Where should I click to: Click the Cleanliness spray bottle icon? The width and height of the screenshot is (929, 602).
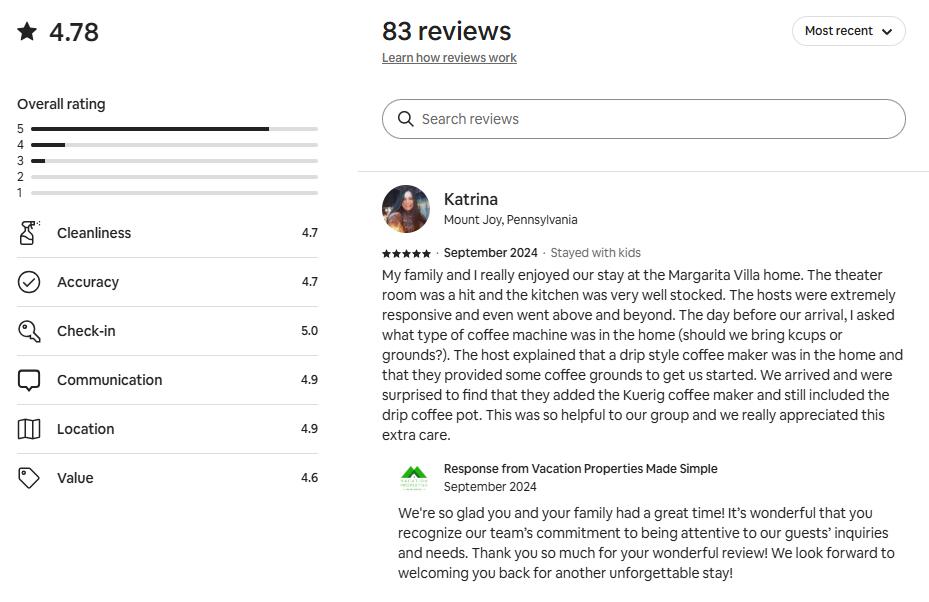(x=29, y=233)
